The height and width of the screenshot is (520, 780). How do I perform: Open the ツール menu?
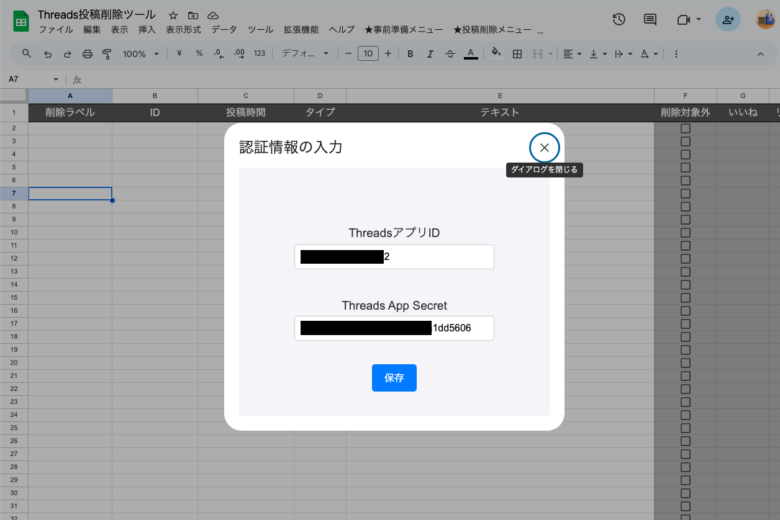260,30
